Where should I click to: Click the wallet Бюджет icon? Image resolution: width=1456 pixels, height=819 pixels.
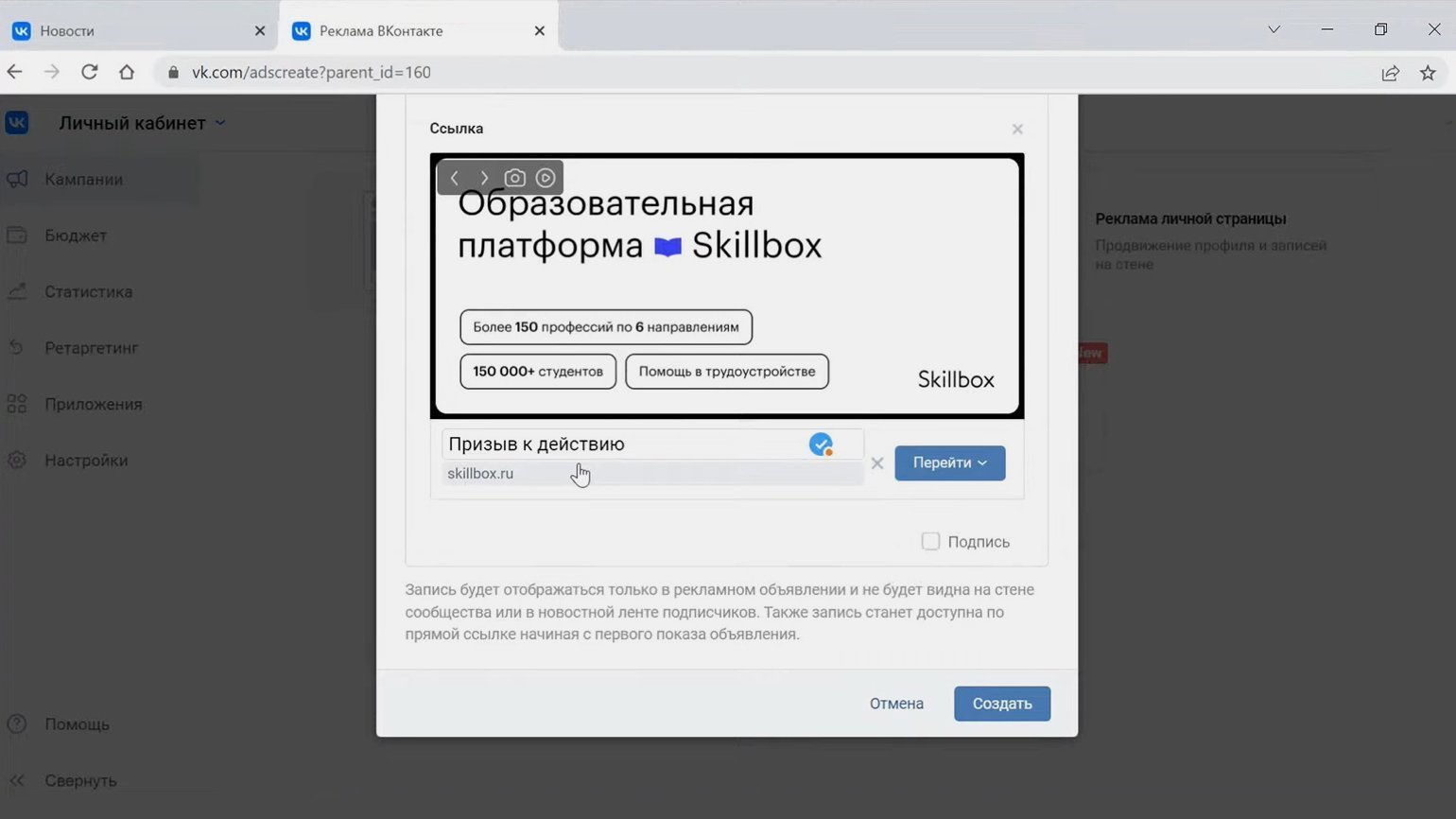point(17,235)
